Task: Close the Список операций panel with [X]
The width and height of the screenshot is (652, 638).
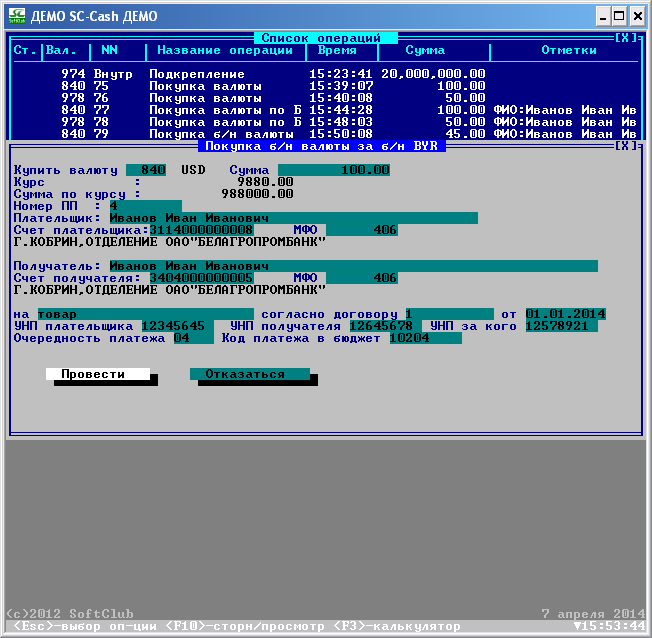Action: pos(625,38)
